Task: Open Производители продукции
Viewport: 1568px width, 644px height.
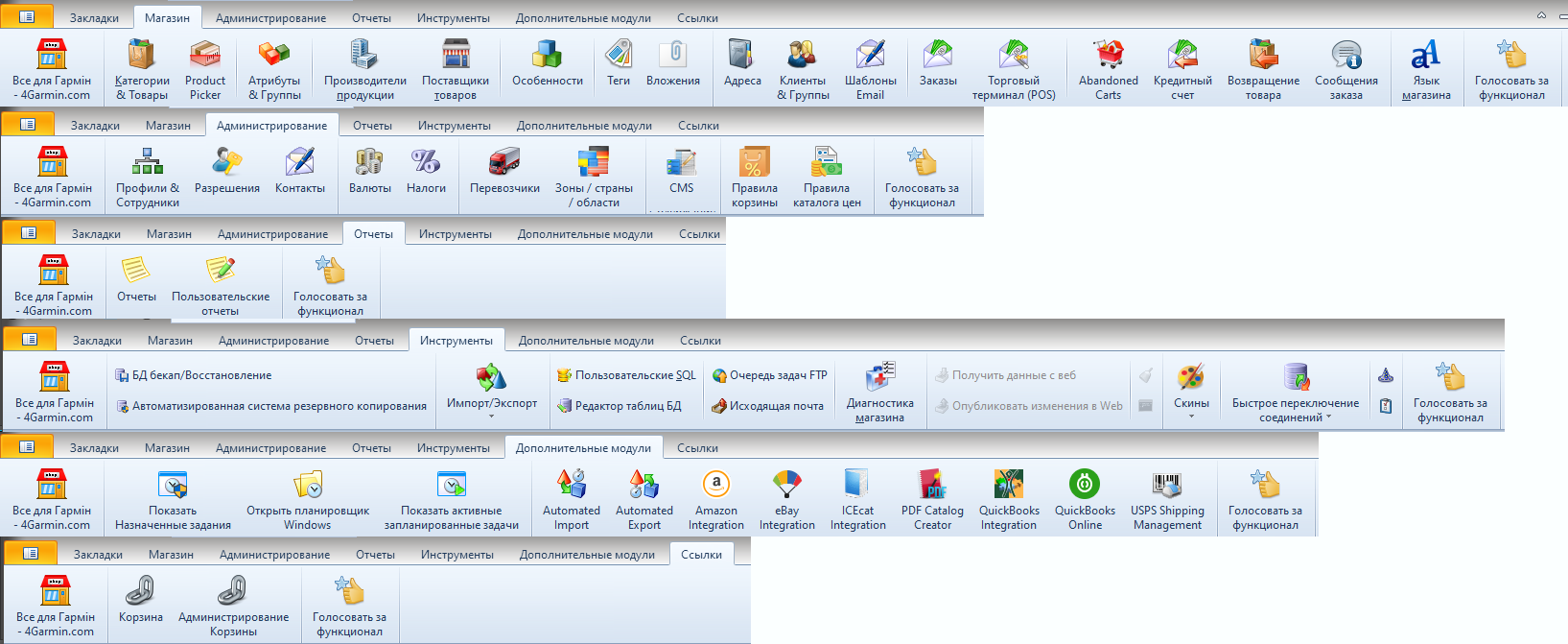Action: point(364,70)
